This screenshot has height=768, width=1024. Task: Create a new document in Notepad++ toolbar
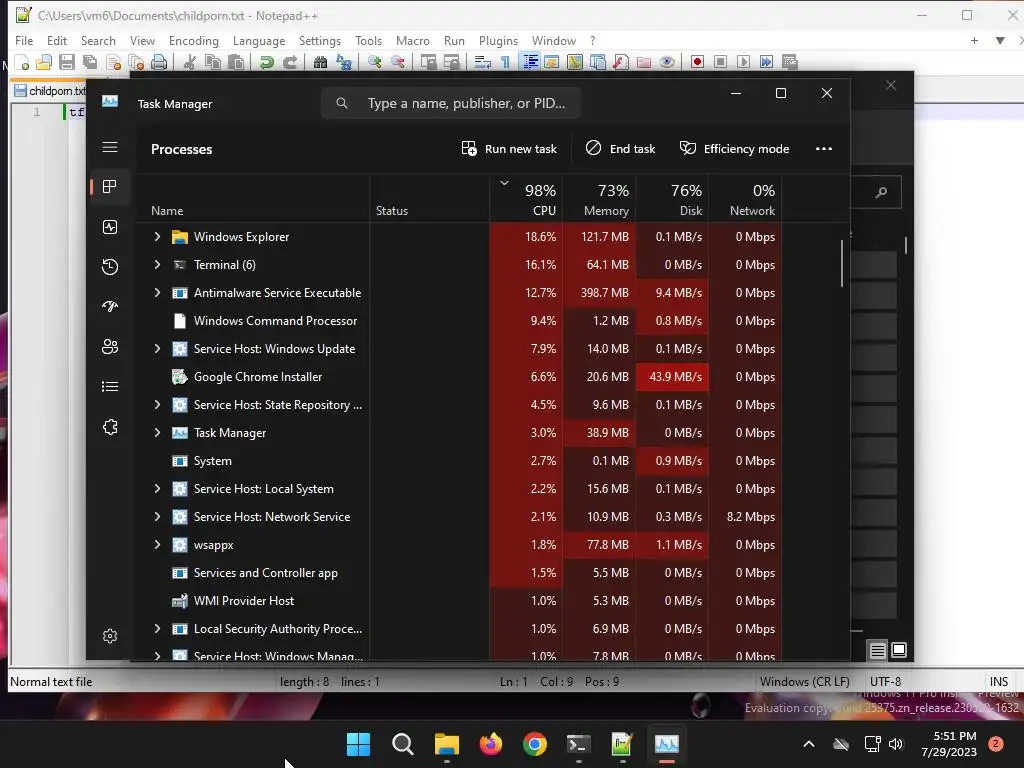click(22, 62)
